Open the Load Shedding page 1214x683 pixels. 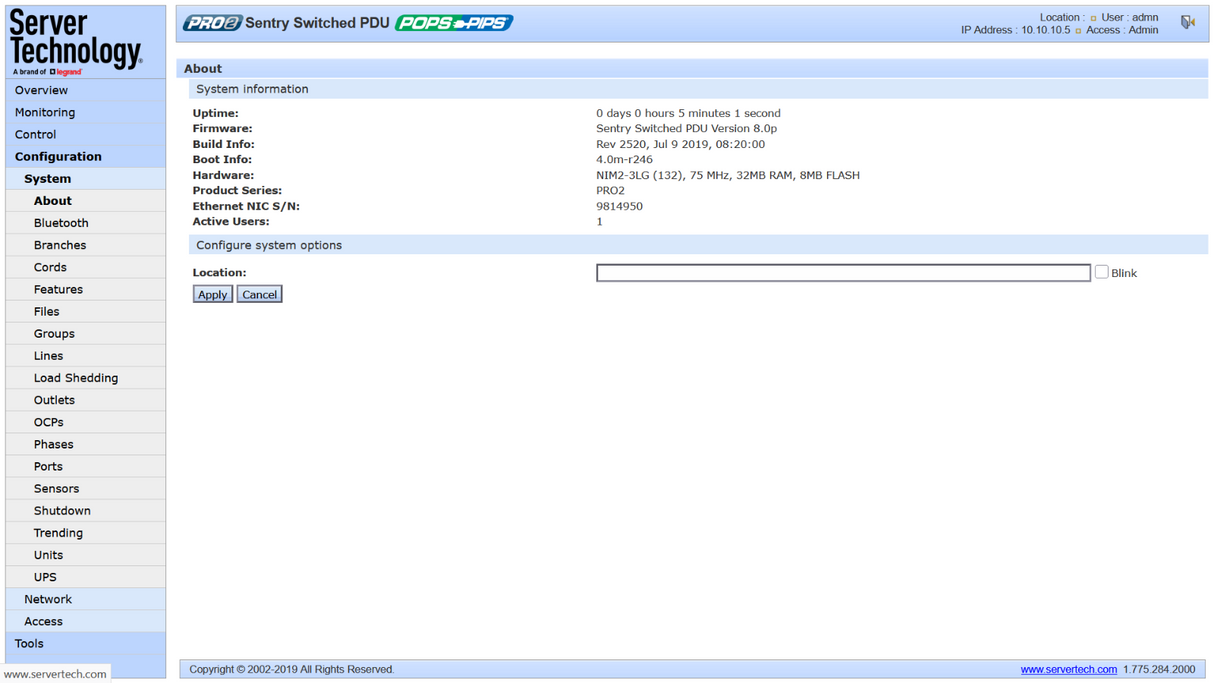pyautogui.click(x=86, y=378)
